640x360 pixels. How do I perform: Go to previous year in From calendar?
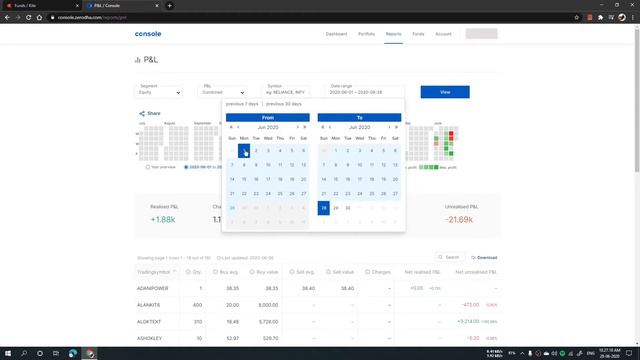(231, 127)
